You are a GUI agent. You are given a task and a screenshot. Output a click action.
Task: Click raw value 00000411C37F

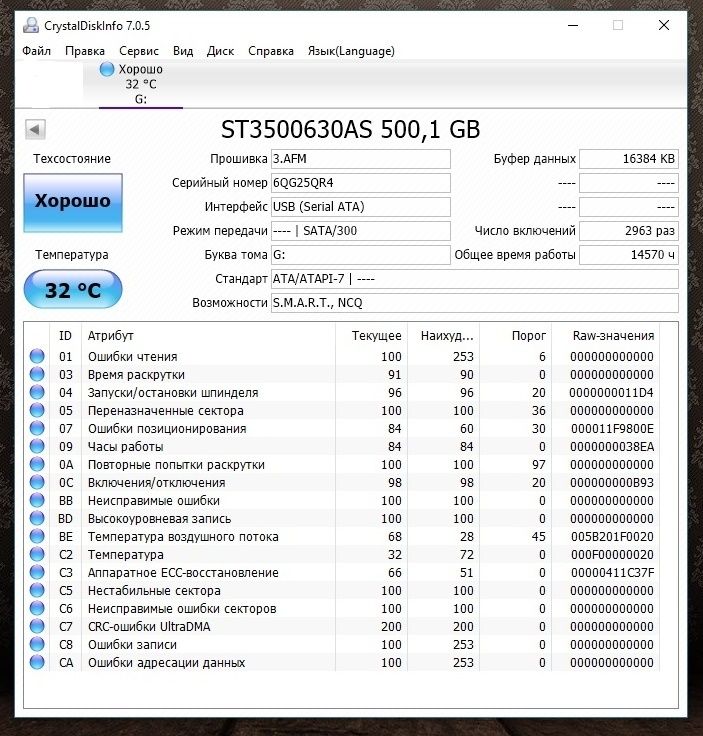pyautogui.click(x=612, y=573)
